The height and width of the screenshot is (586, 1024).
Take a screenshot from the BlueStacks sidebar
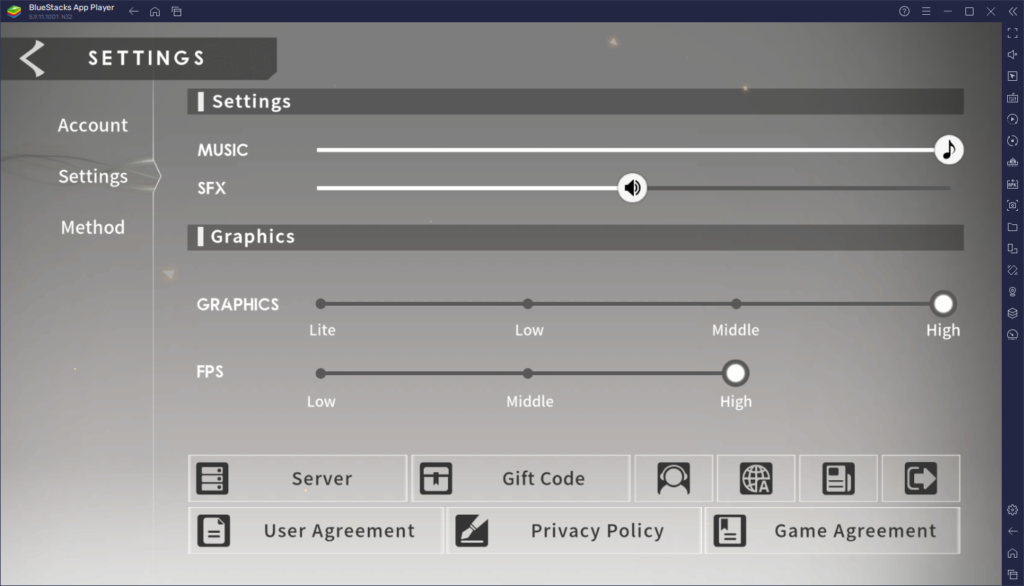pos(1012,203)
